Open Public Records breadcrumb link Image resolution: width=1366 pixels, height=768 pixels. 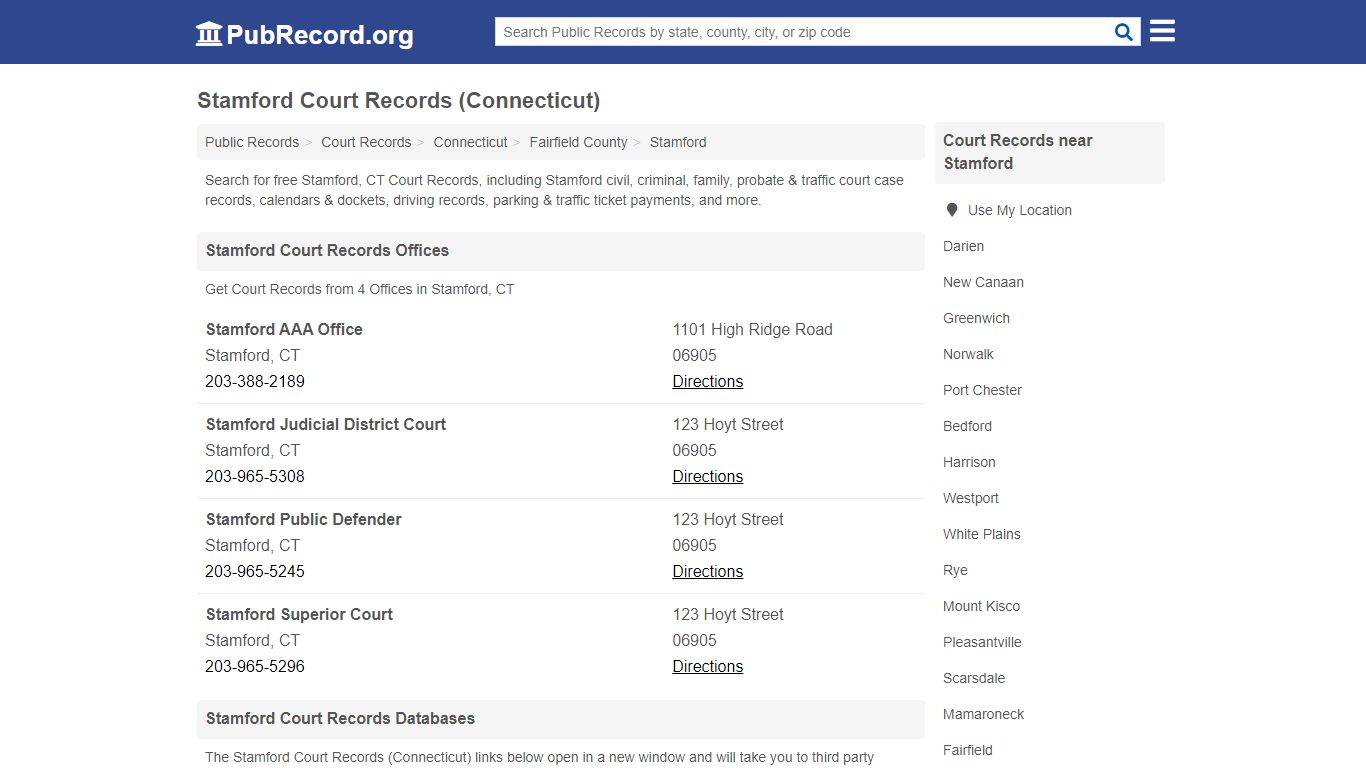252,142
